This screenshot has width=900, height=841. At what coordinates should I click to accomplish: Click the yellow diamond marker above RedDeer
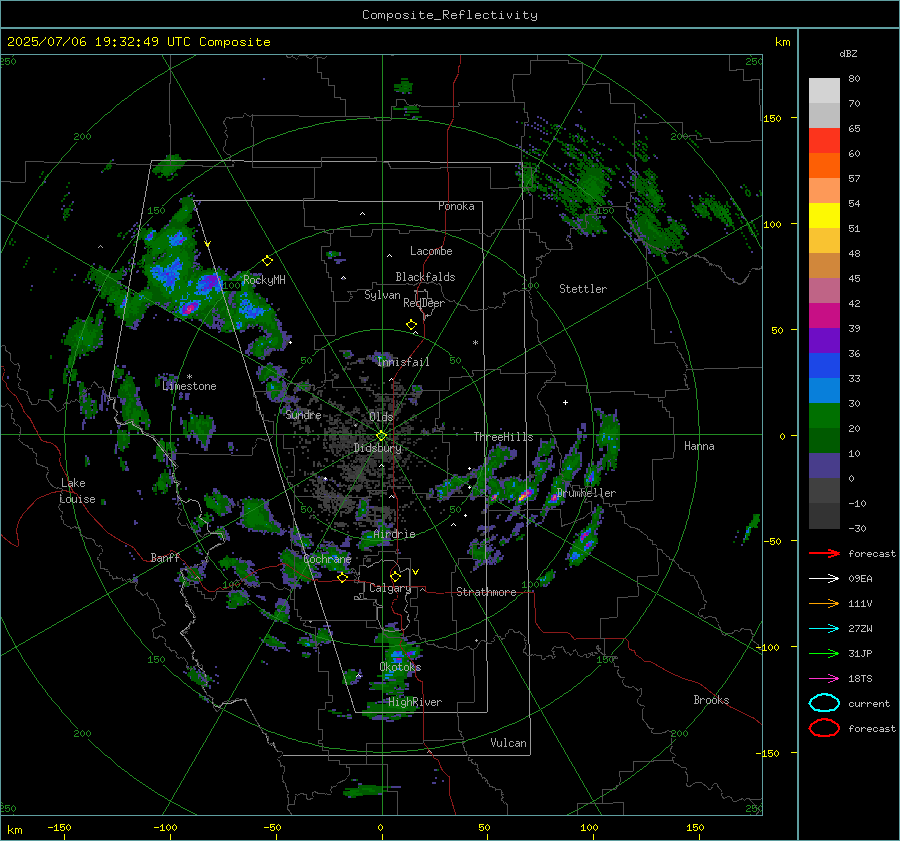411,325
